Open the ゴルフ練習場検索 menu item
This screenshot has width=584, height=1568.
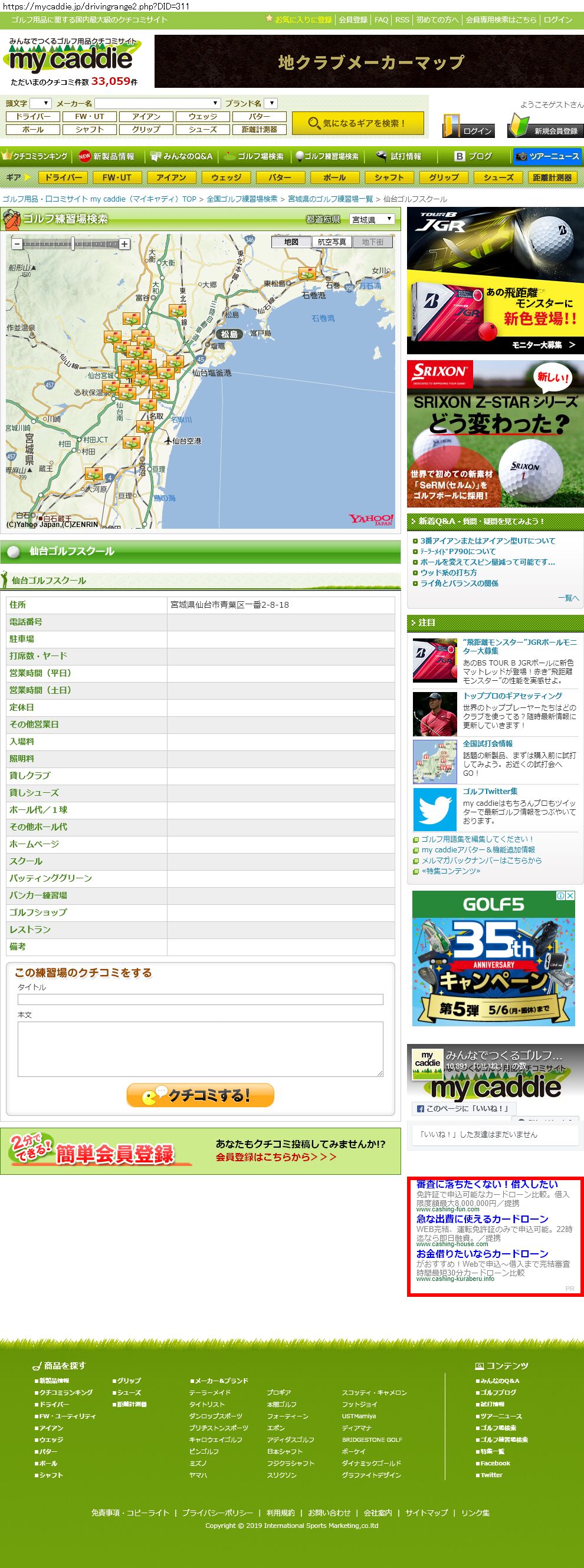pos(327,156)
